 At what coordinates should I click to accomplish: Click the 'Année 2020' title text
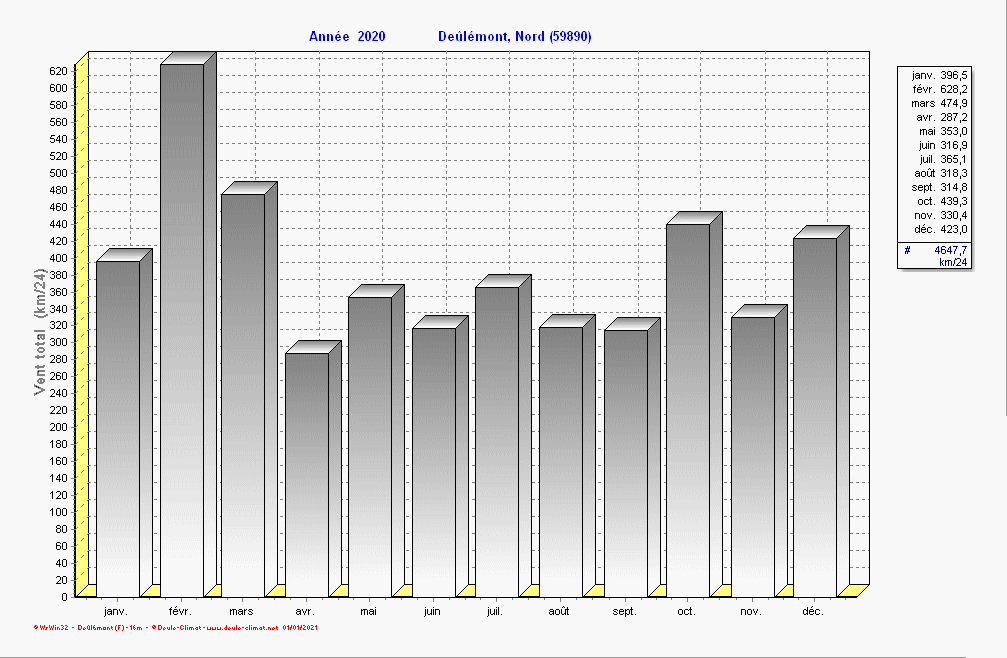(347, 37)
